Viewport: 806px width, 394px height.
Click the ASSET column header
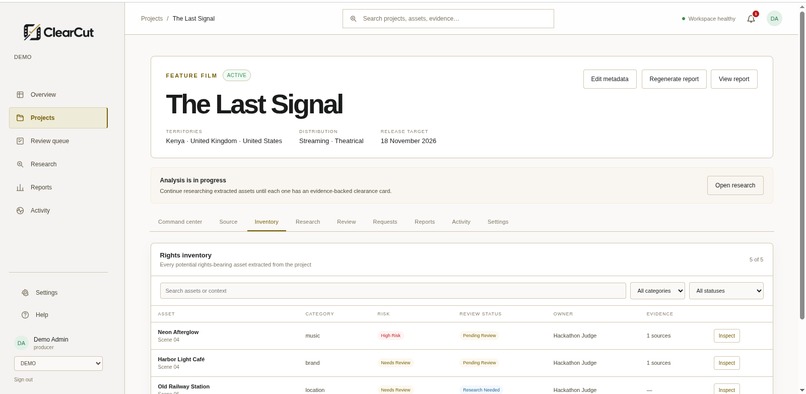[166, 314]
